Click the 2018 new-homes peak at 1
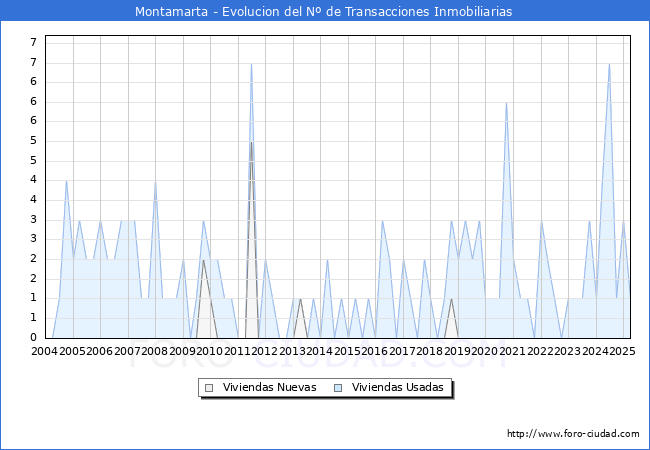Viewport: 650px width, 450px height. (451, 299)
